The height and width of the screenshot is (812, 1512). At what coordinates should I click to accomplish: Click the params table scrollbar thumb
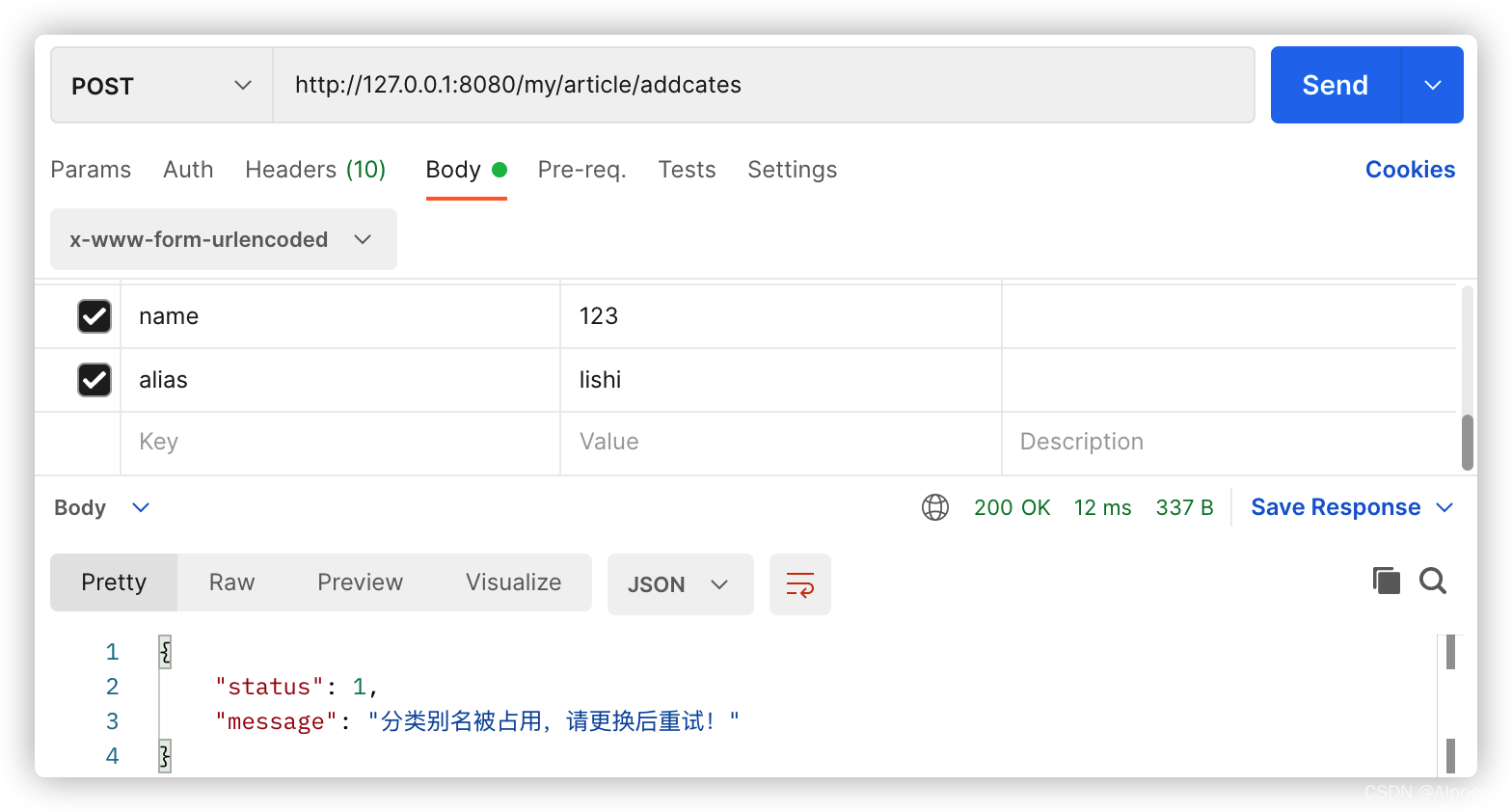pyautogui.click(x=1468, y=443)
